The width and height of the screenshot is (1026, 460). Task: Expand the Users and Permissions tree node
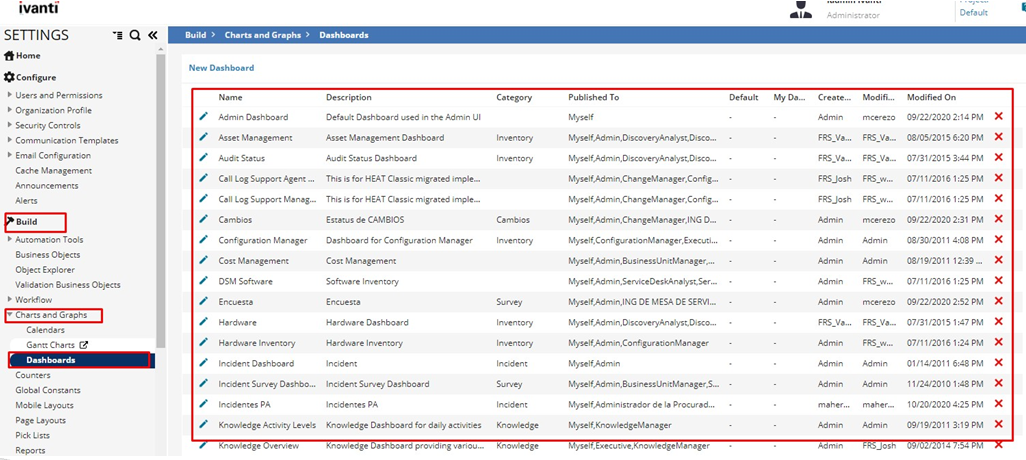[x=10, y=96]
